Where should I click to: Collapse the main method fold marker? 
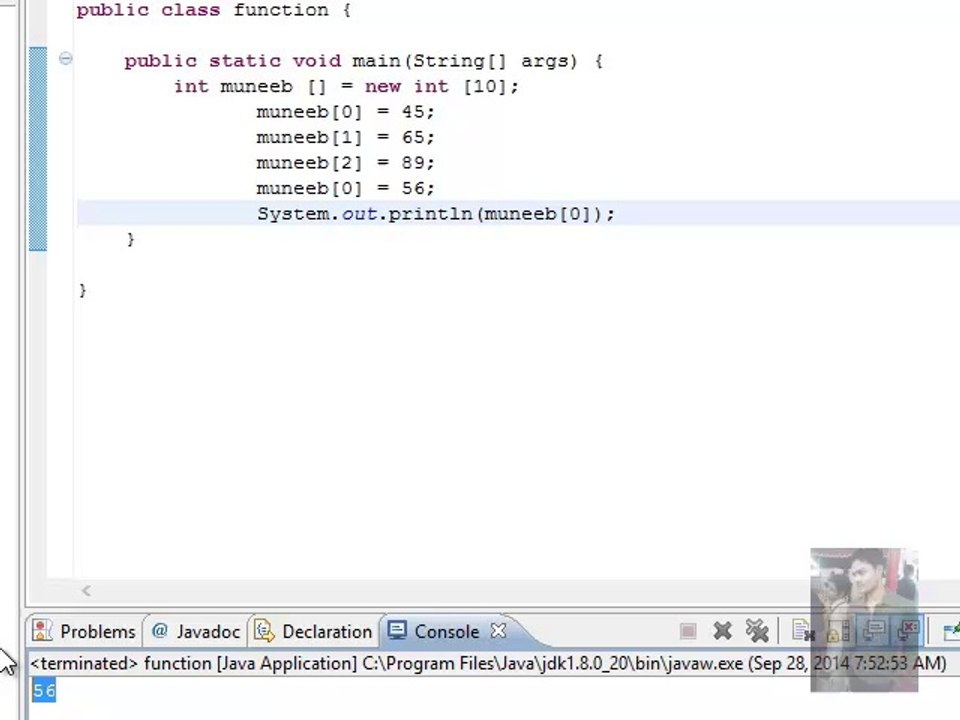pyautogui.click(x=66, y=59)
